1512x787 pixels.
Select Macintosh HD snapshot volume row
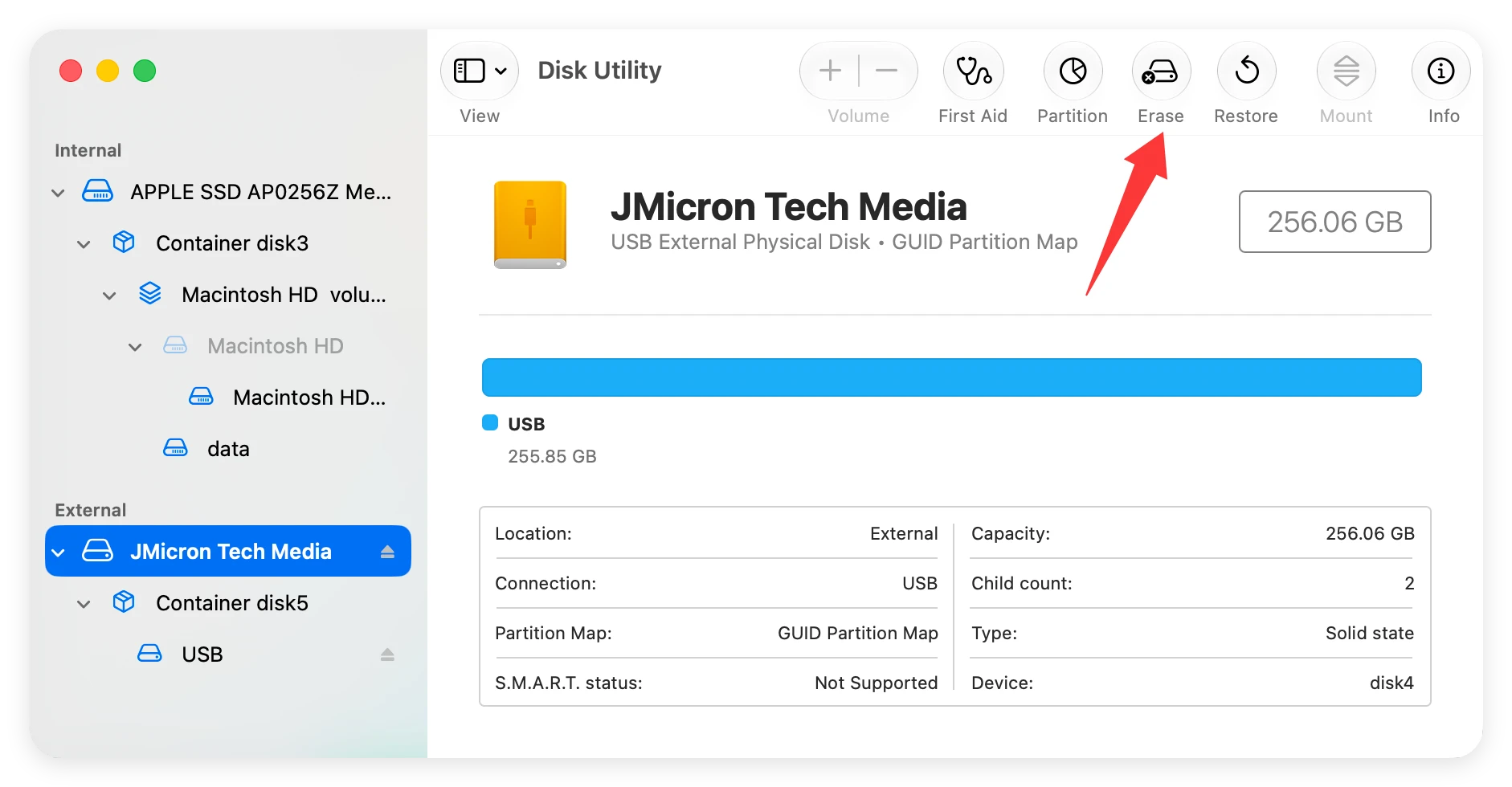(x=228, y=398)
